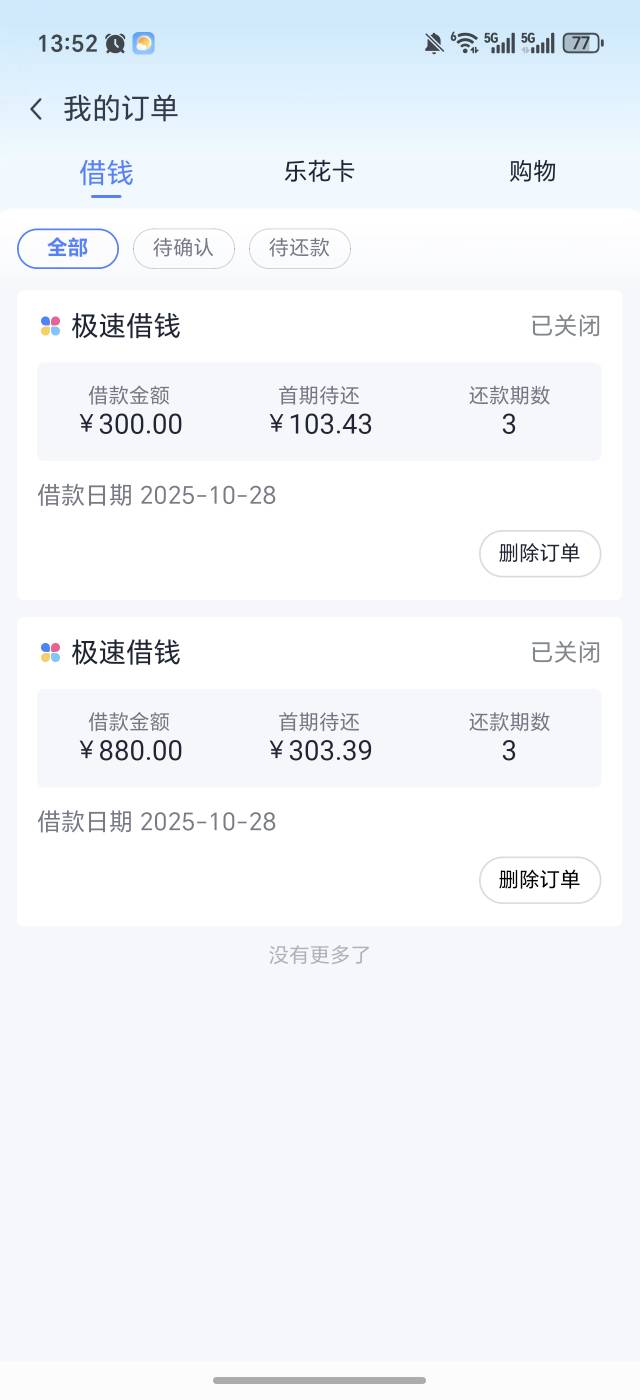
Task: Tap the colorful logo of first 极速借钱 order
Action: pyautogui.click(x=50, y=326)
